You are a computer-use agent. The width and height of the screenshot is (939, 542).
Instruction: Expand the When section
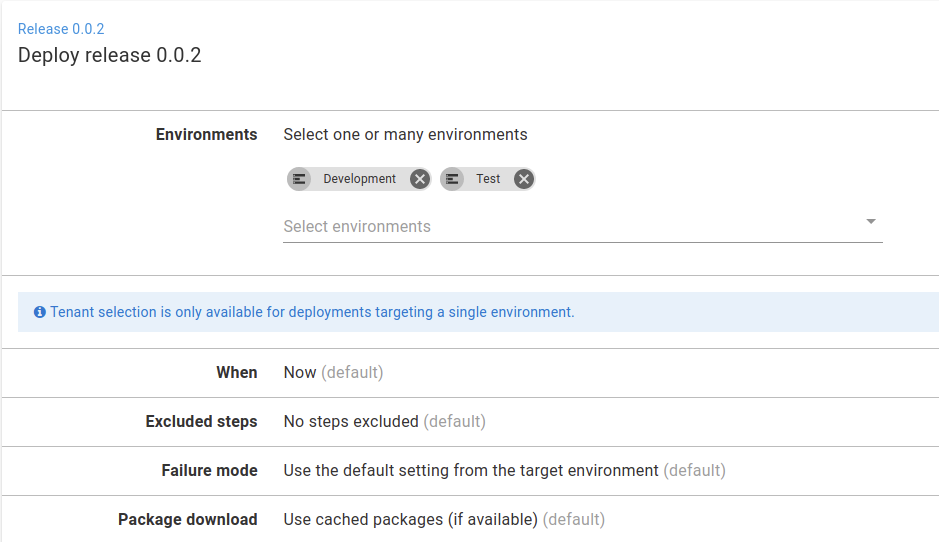click(470, 373)
